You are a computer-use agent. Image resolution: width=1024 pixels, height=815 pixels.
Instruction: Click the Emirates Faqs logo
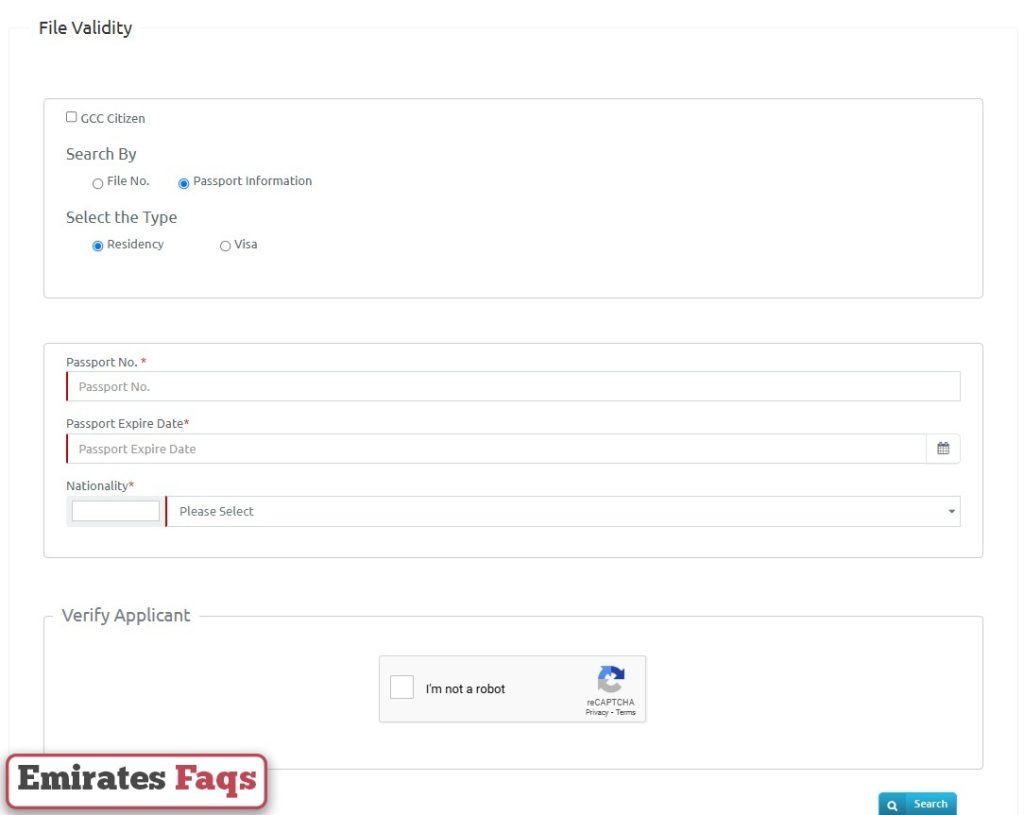point(136,780)
